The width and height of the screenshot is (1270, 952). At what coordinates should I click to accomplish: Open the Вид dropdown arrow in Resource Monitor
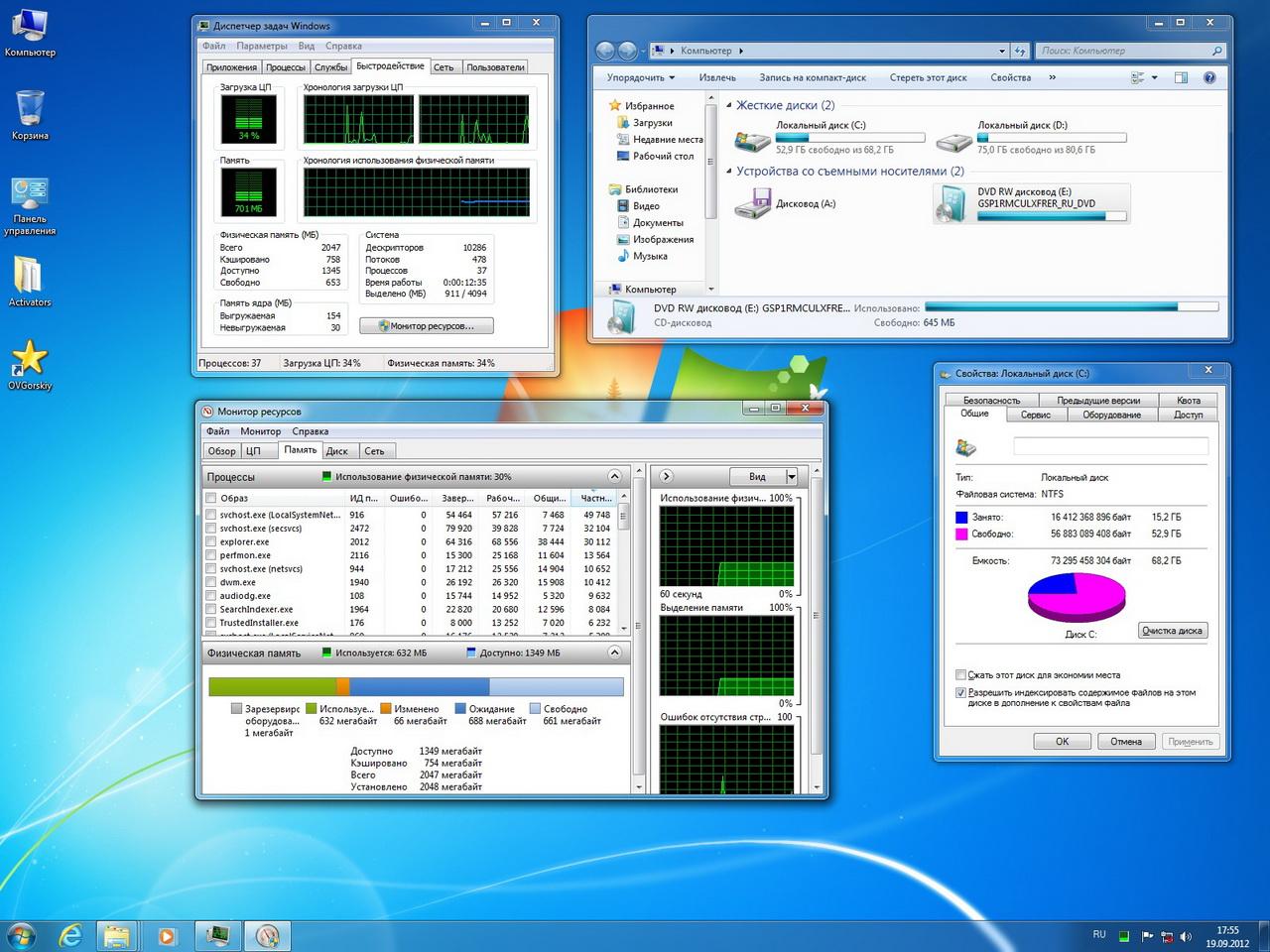(791, 477)
